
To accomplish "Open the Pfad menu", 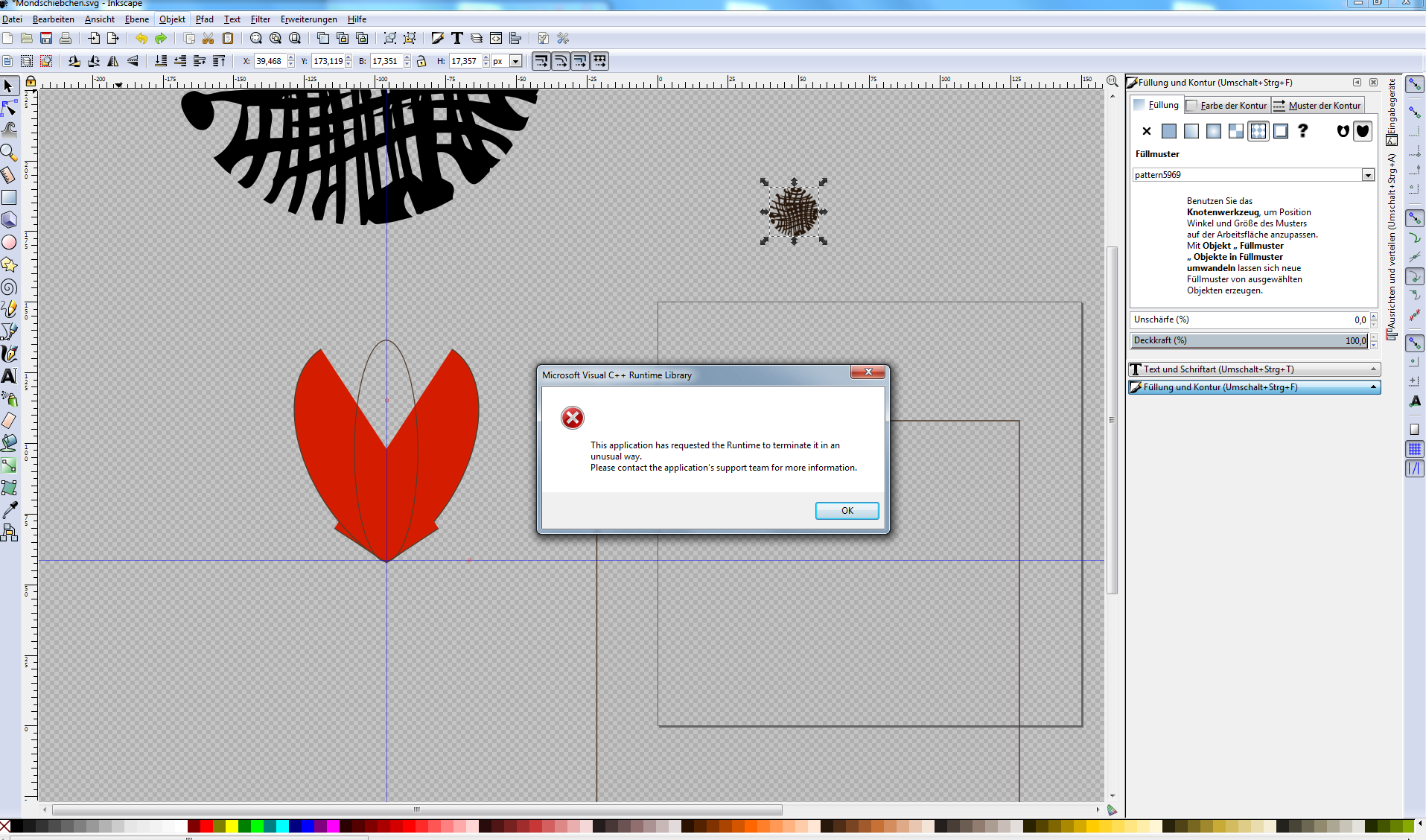I will (204, 19).
